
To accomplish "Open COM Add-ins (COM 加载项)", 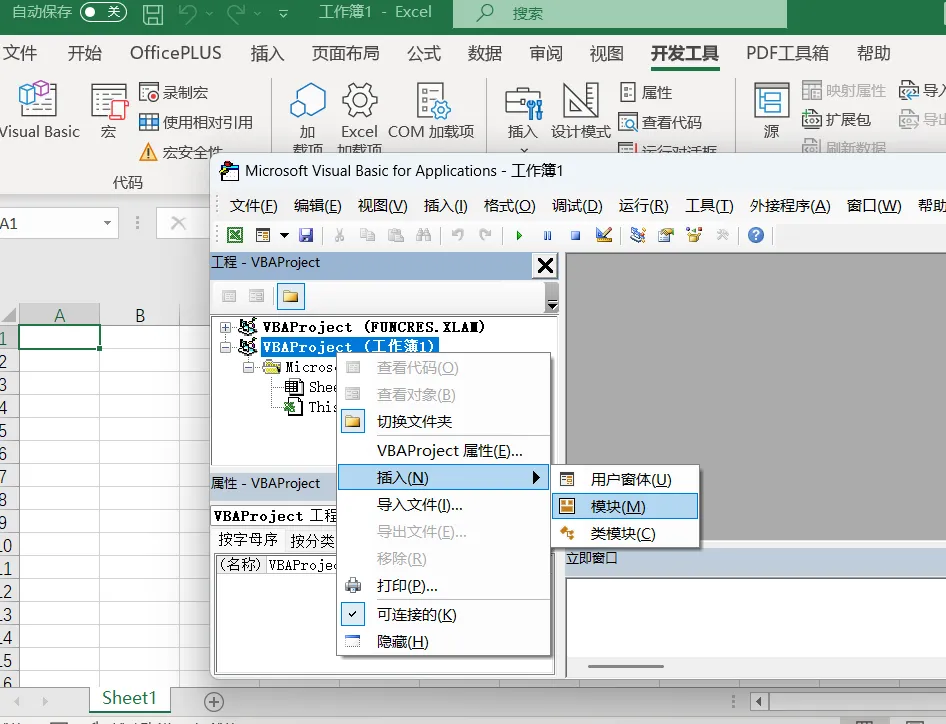I will tap(431, 111).
